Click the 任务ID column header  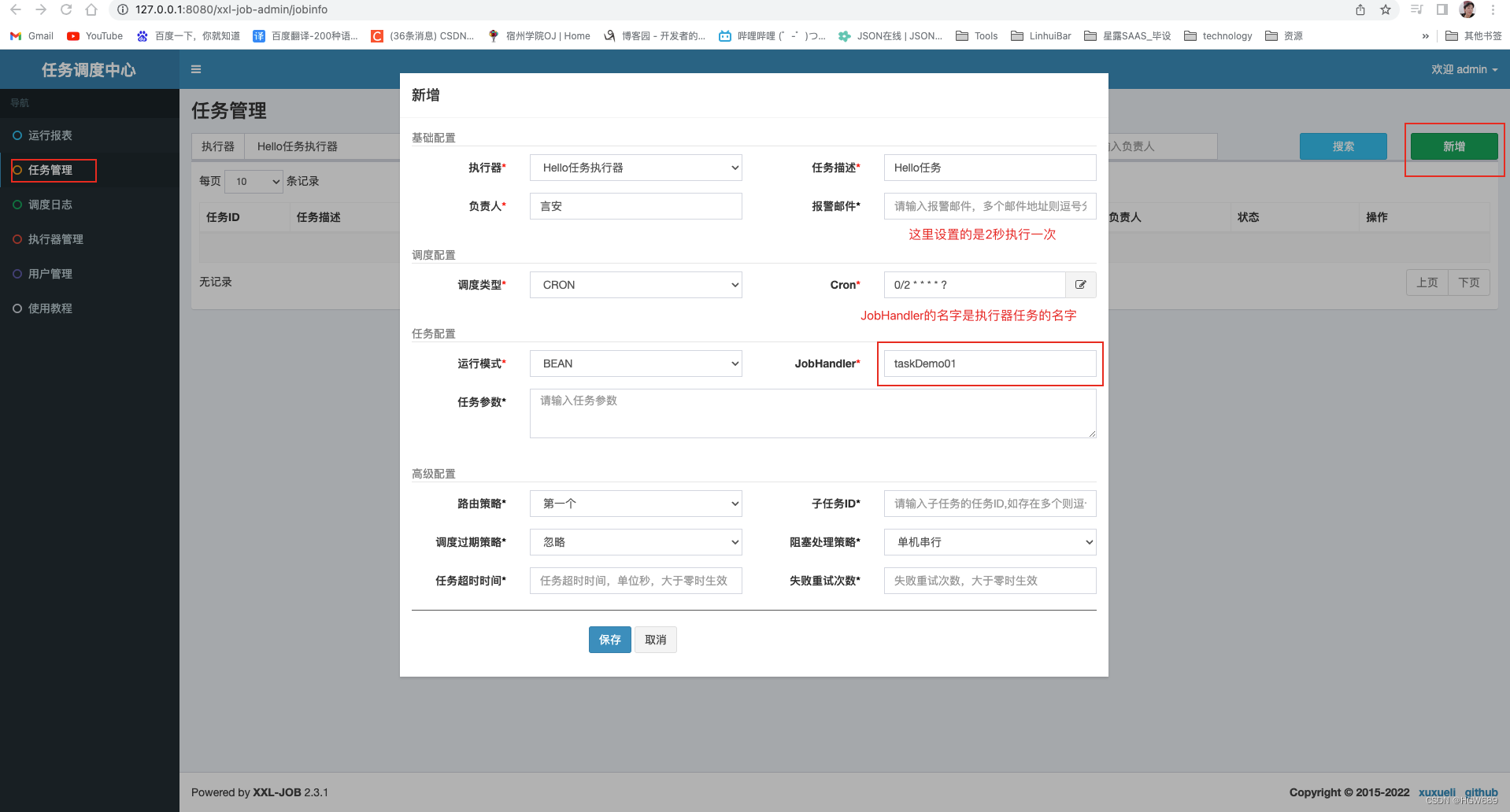[x=223, y=217]
